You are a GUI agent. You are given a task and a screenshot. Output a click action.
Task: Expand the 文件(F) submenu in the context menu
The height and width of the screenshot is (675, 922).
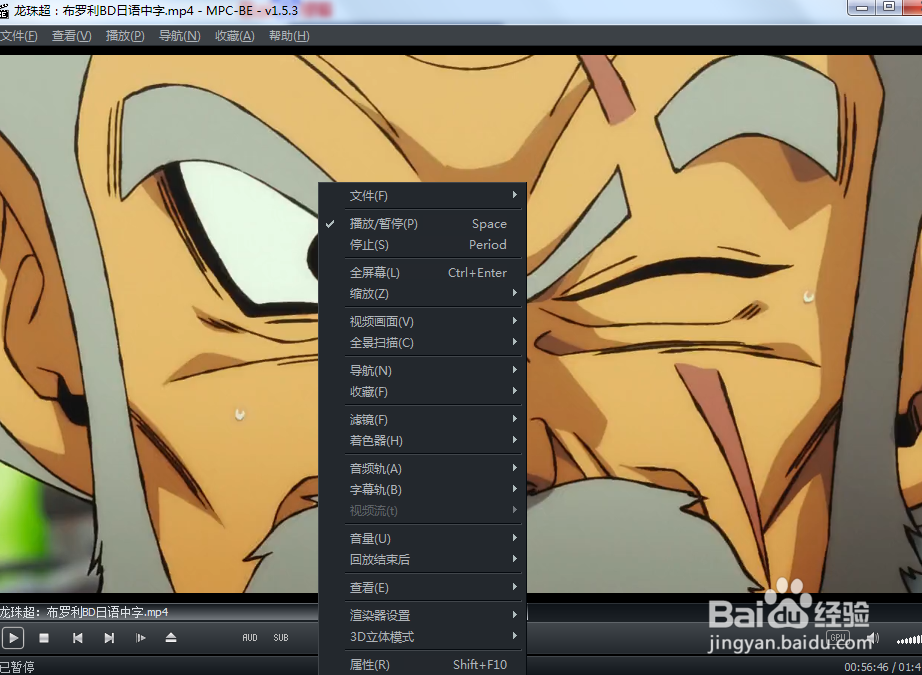pos(422,196)
